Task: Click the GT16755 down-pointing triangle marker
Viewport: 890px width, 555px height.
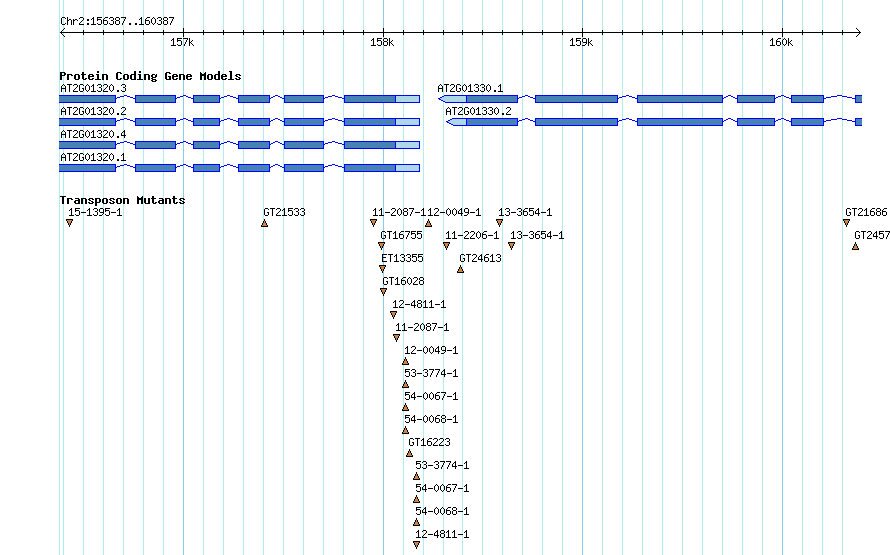Action: coord(381,246)
